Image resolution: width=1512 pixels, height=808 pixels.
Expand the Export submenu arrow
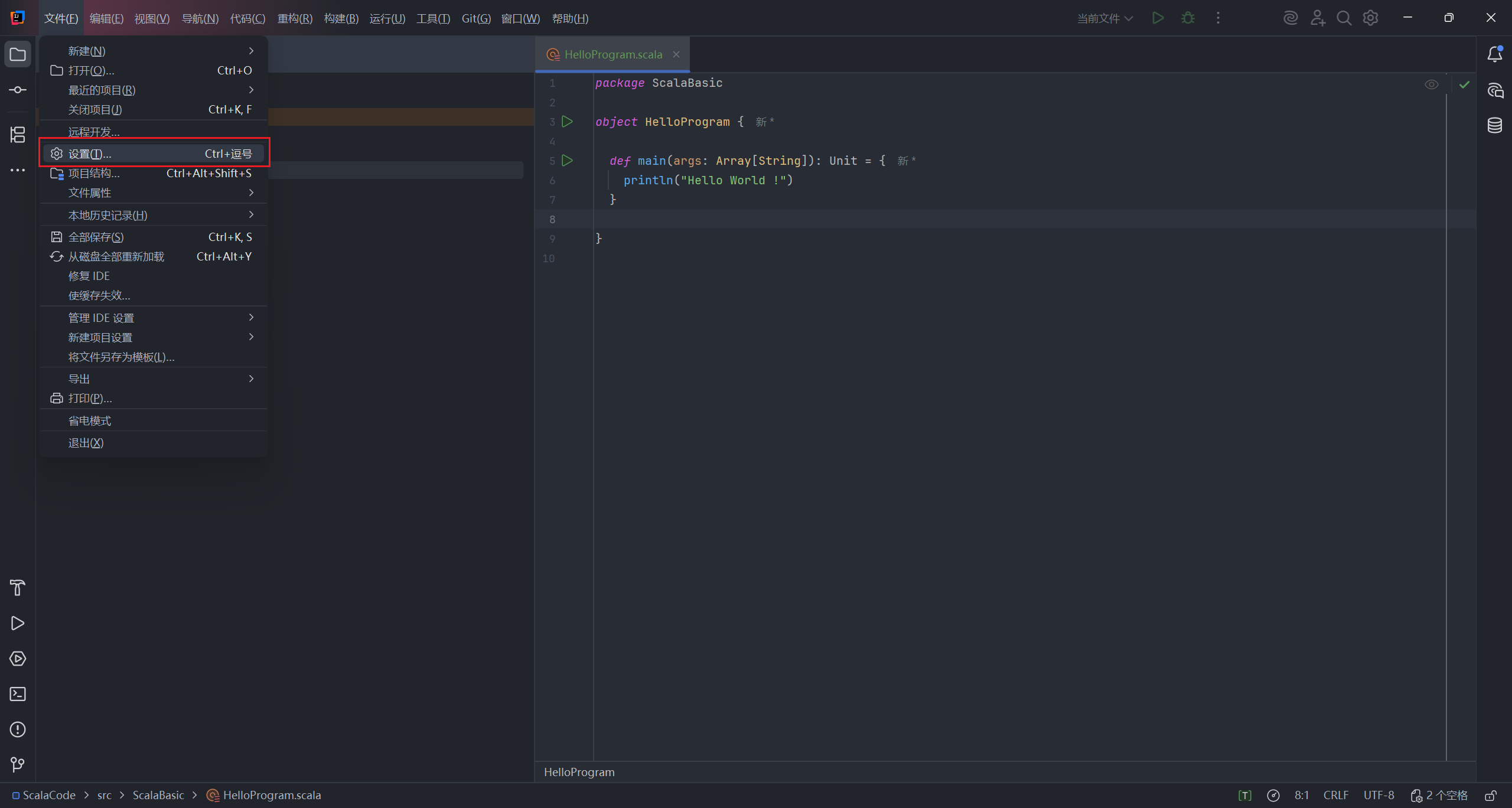tap(251, 379)
